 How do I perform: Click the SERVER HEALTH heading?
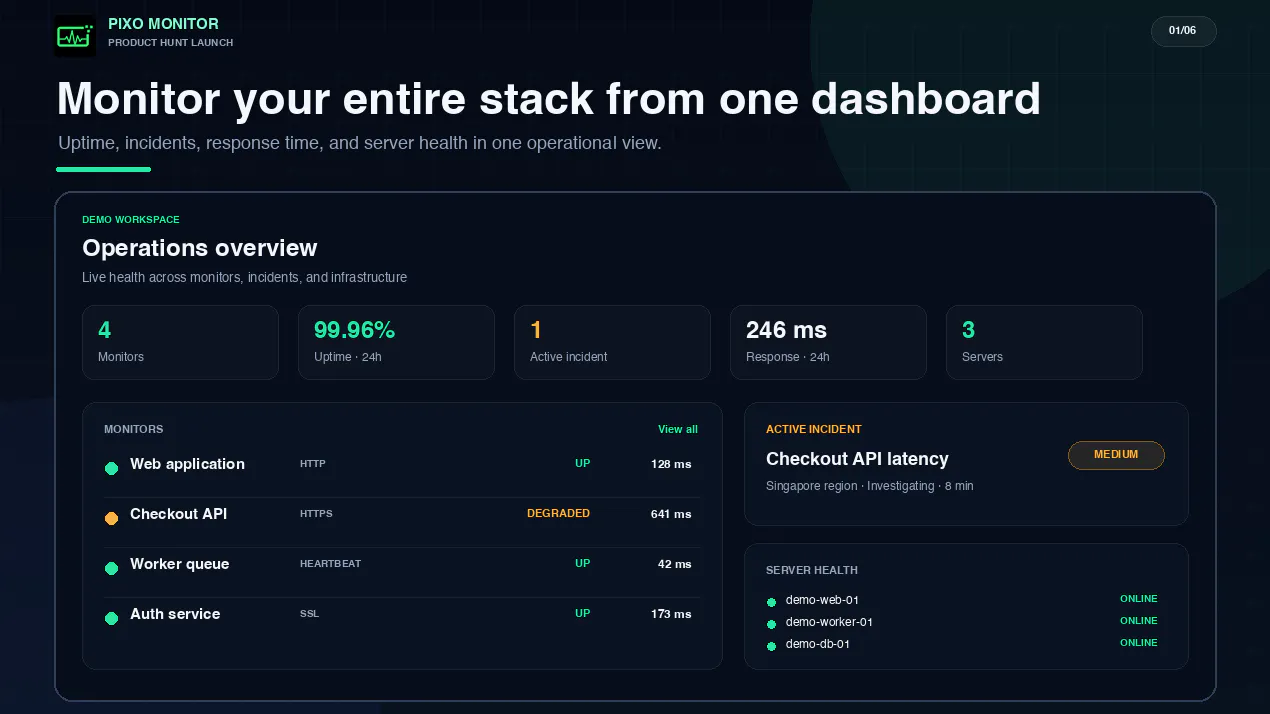tap(812, 570)
